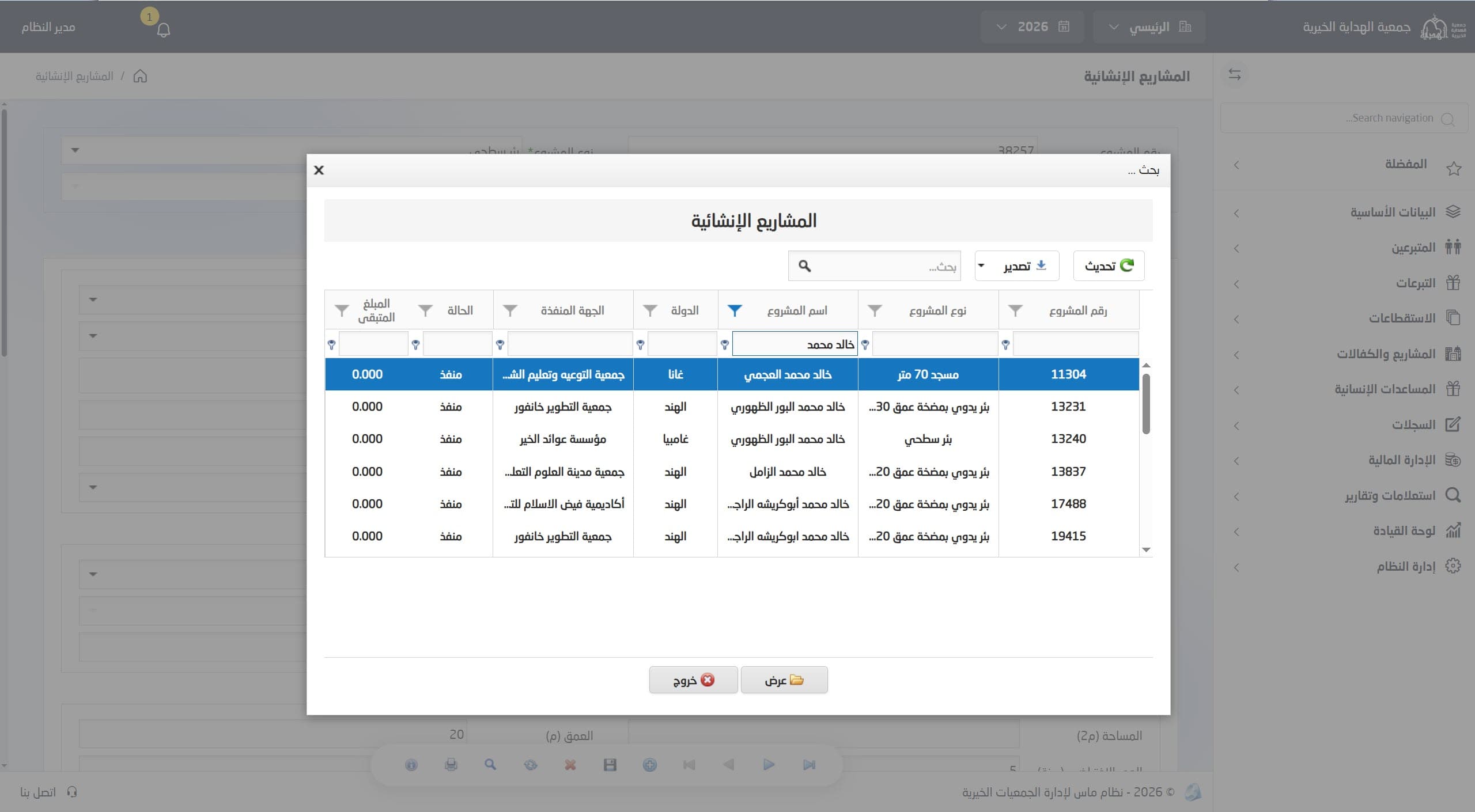This screenshot has width=1475, height=812.
Task: Click the info icon in bottom toolbar
Action: tap(411, 765)
